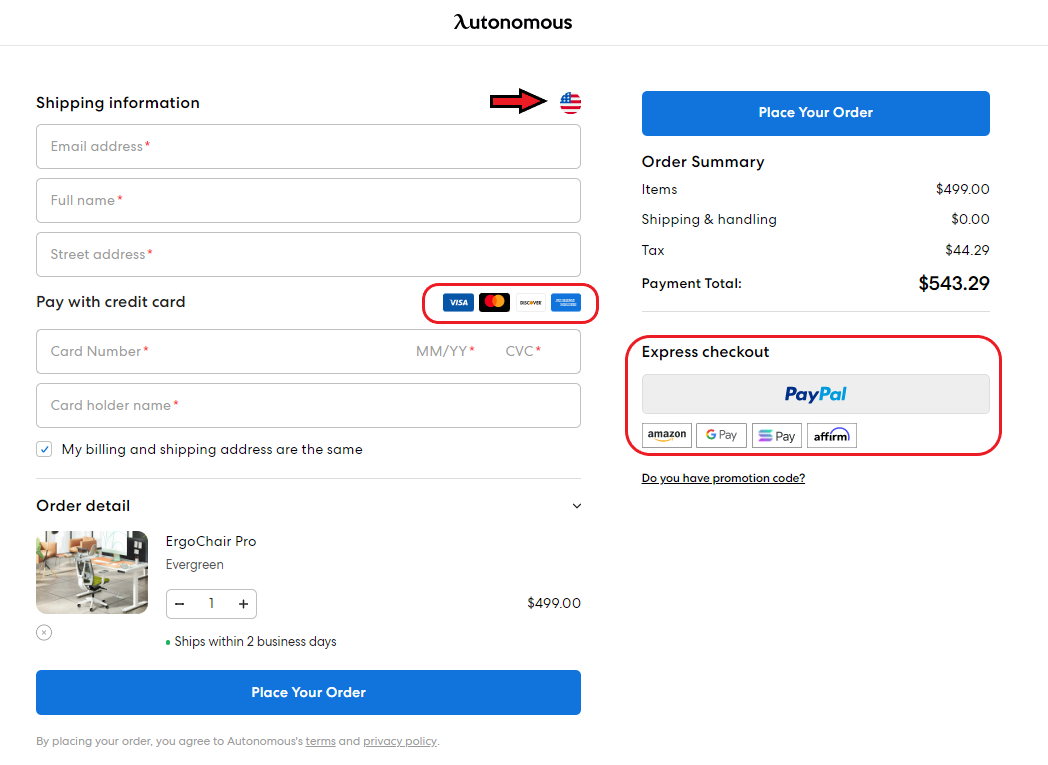
Task: Click the Order detail heading
Action: (x=83, y=506)
